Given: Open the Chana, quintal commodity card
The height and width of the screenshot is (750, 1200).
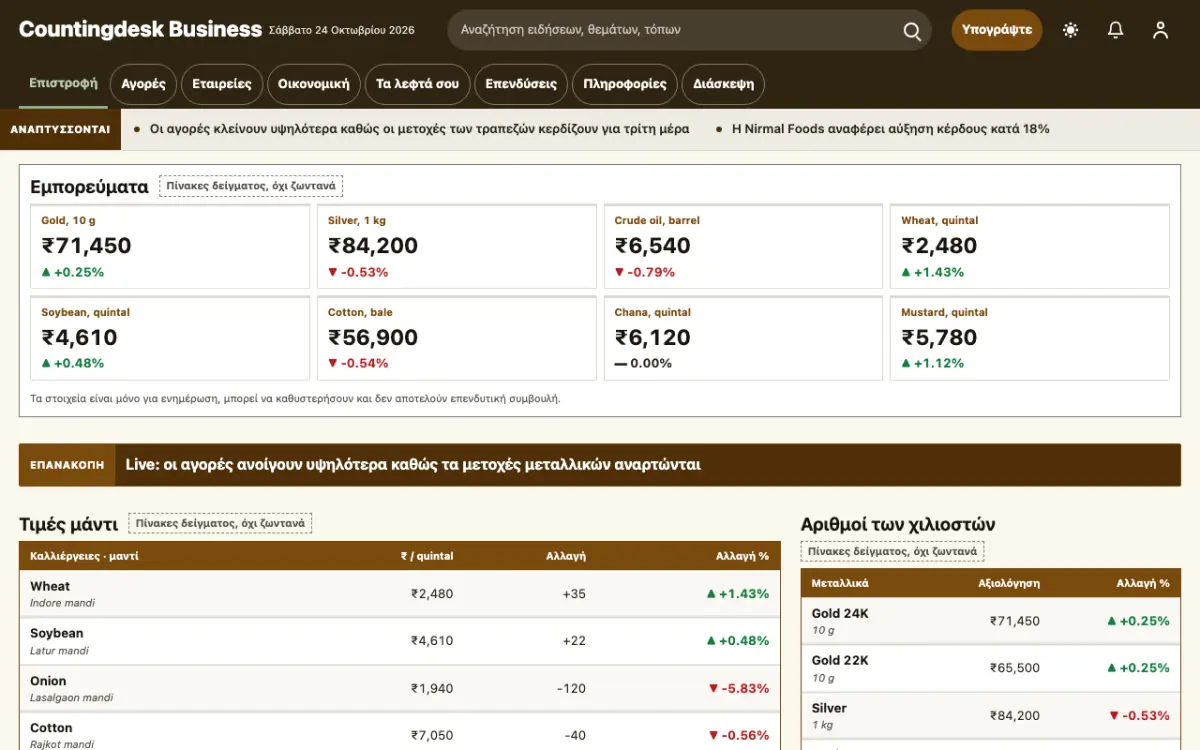Looking at the screenshot, I should (x=743, y=338).
